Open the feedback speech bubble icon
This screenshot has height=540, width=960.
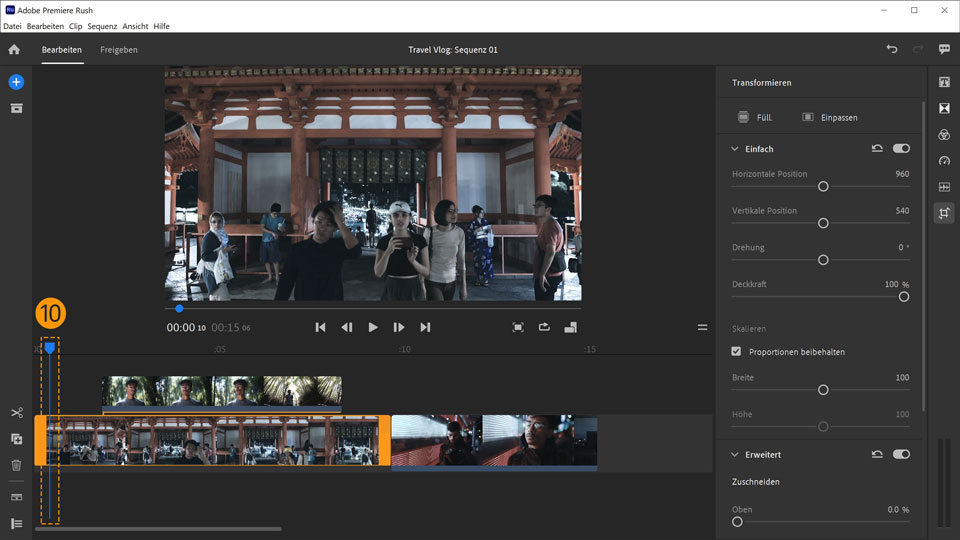[944, 50]
